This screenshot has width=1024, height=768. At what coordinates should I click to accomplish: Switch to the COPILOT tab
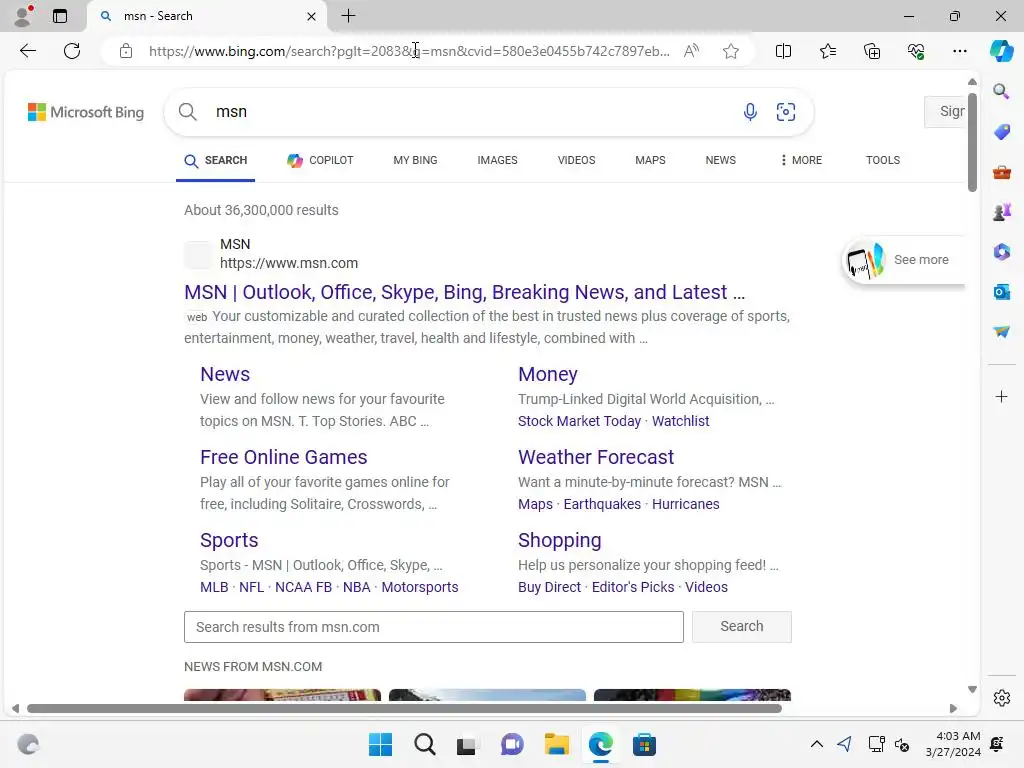point(320,160)
